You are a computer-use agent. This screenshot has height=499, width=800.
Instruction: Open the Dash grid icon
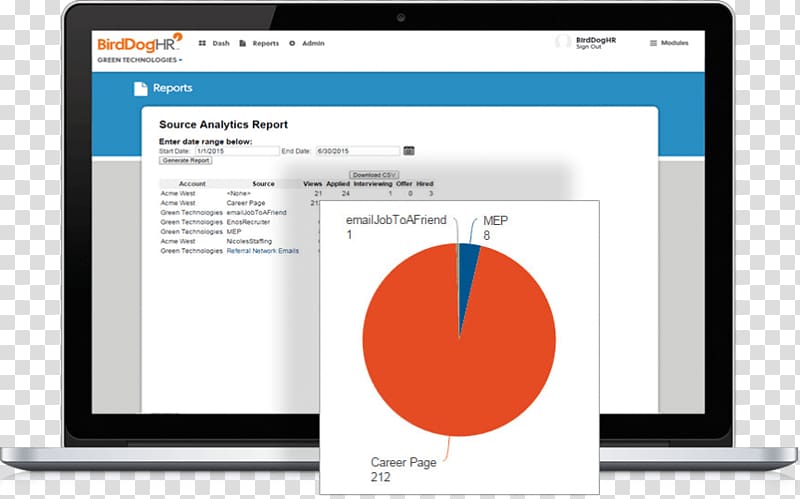pos(202,43)
